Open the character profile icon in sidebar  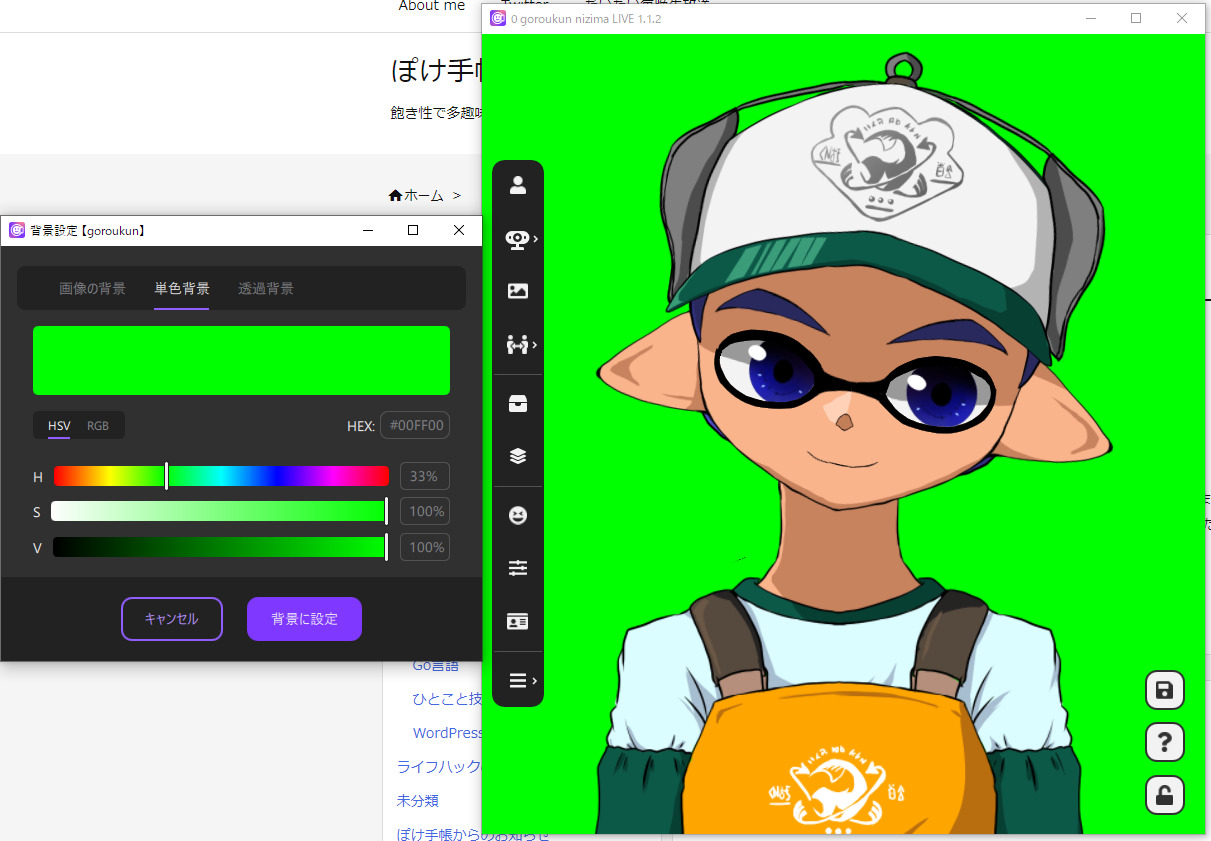[x=518, y=185]
